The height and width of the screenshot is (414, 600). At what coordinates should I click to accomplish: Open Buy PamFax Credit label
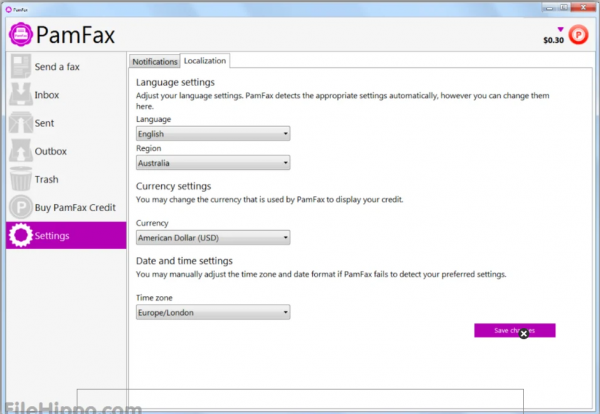point(75,207)
